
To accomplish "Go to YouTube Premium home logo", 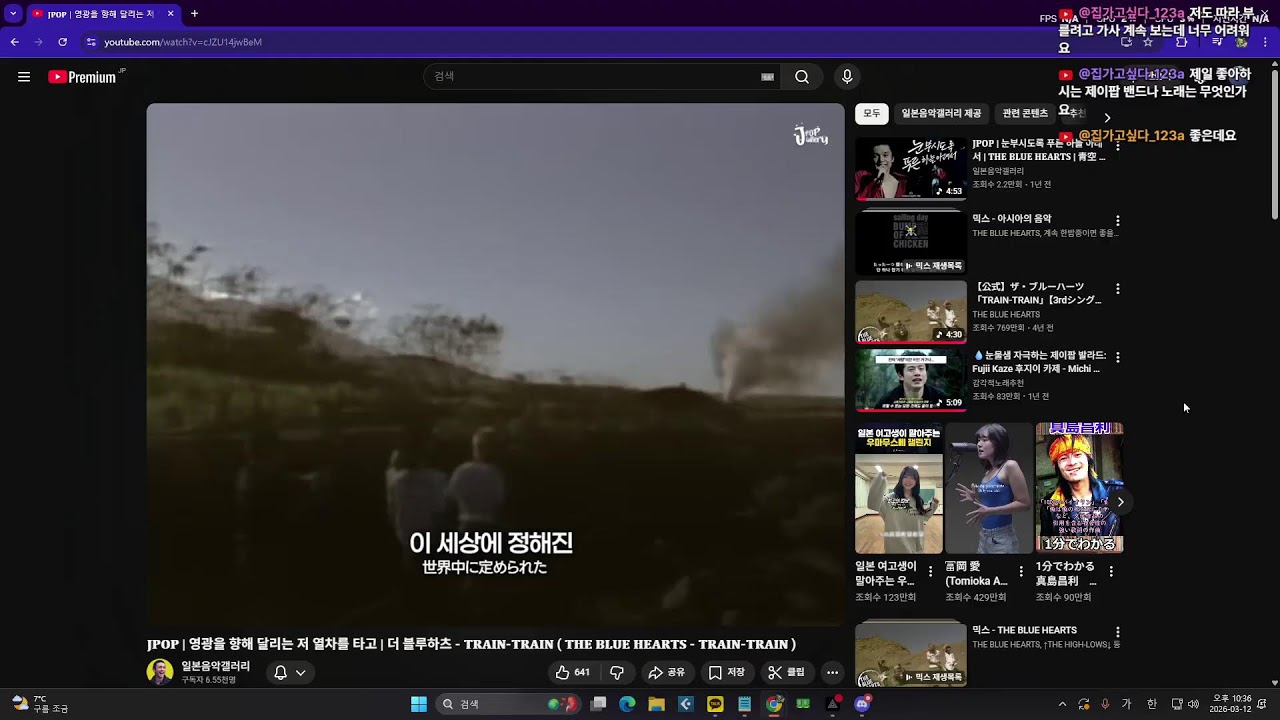I will tap(83, 77).
